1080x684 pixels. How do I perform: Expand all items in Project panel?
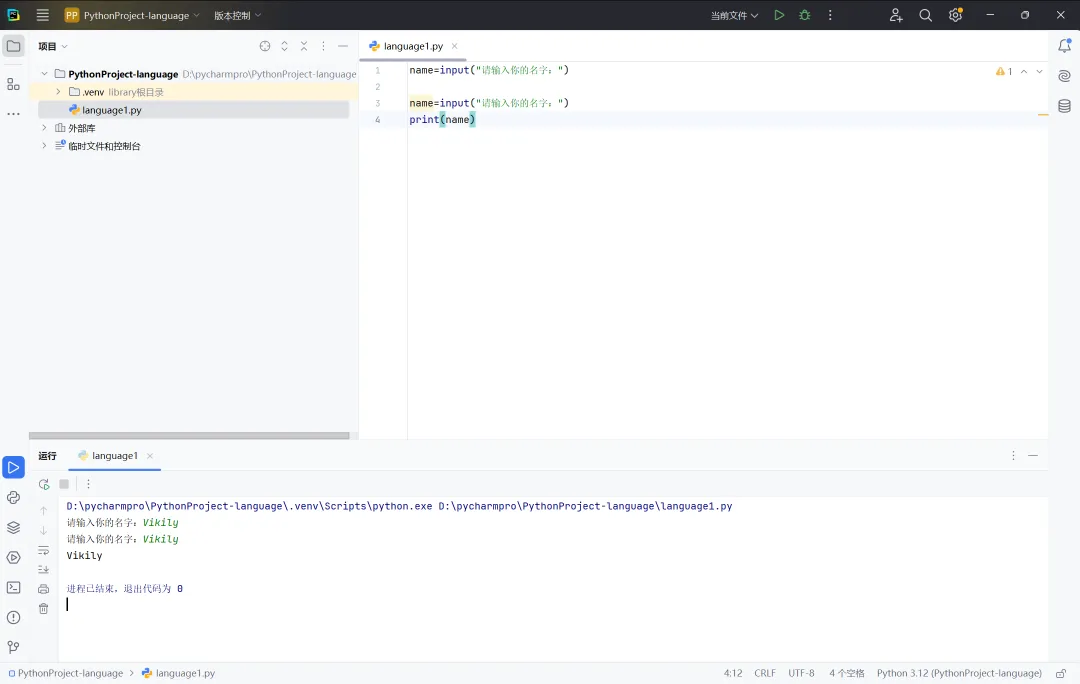[x=284, y=46]
